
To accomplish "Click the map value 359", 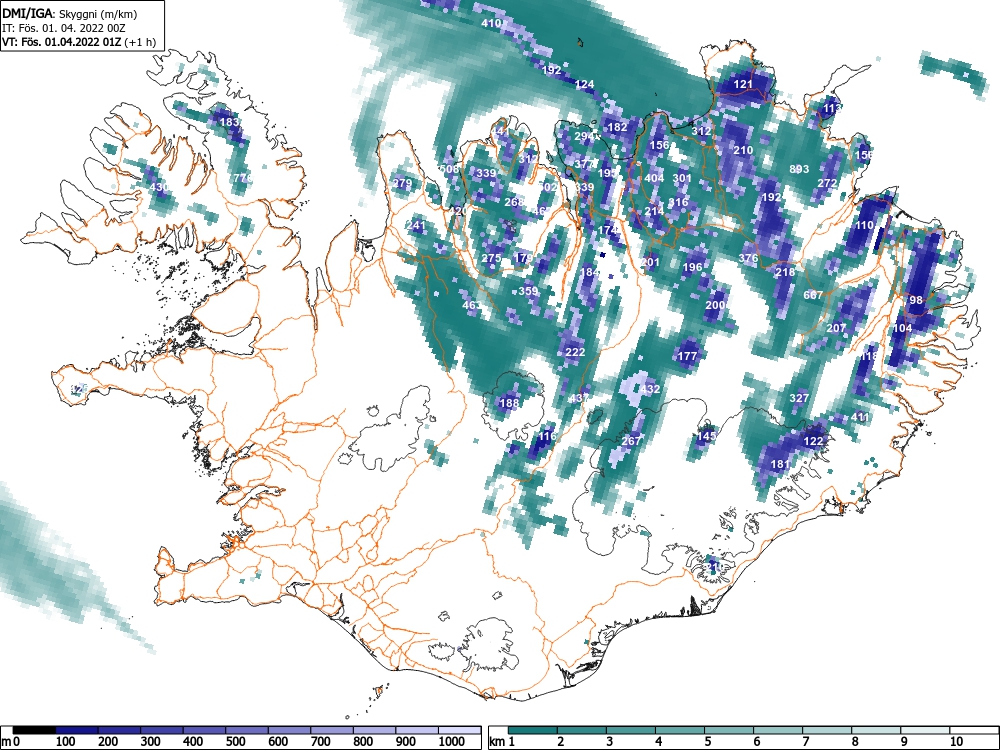I will pyautogui.click(x=528, y=291).
